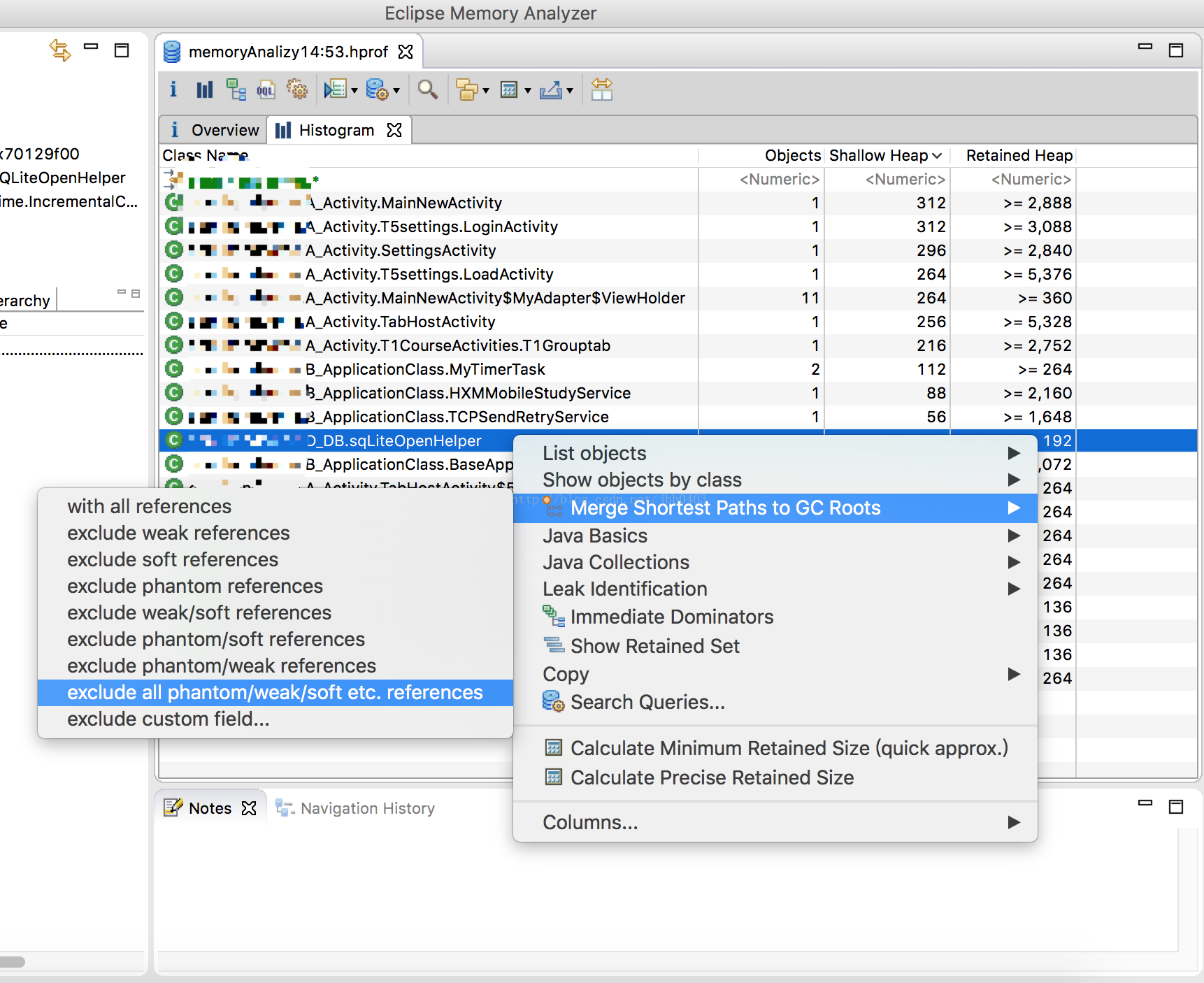1204x983 pixels.
Task: Choose 'exclude weak/soft references' option
Action: point(275,612)
